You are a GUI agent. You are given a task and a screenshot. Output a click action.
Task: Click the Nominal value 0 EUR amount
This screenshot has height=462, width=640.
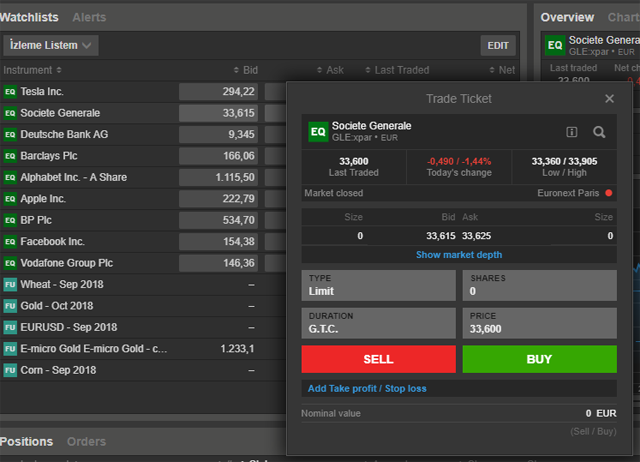click(x=601, y=413)
